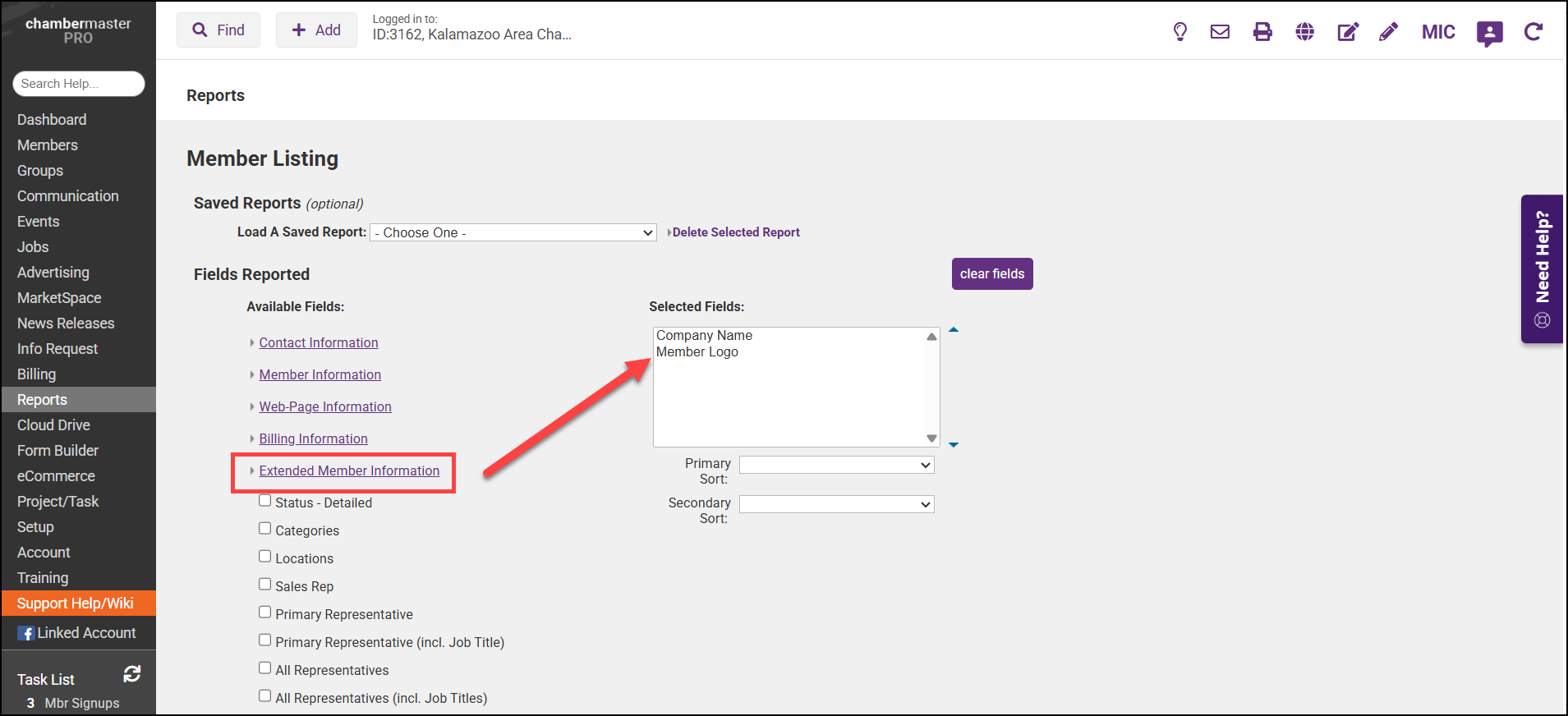Tick the Primary Representative checkbox
This screenshot has width=1568, height=716.
pyautogui.click(x=265, y=613)
